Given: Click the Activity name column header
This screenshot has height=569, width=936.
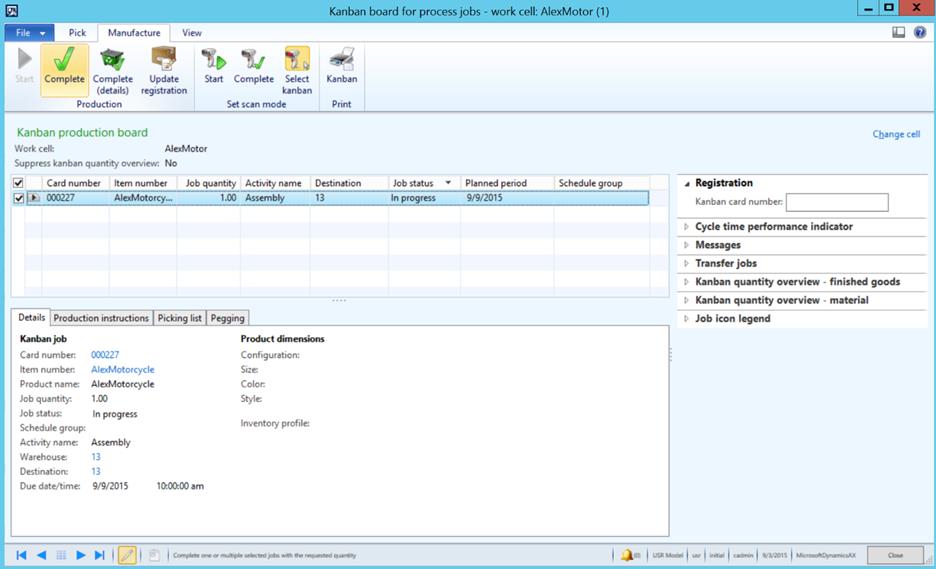Looking at the screenshot, I should coord(275,183).
